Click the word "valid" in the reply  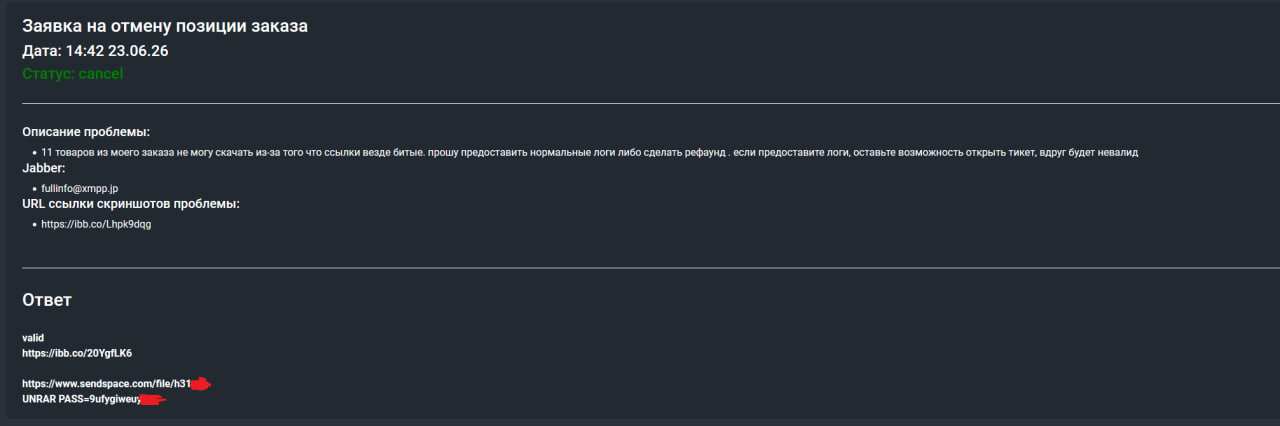(33, 338)
